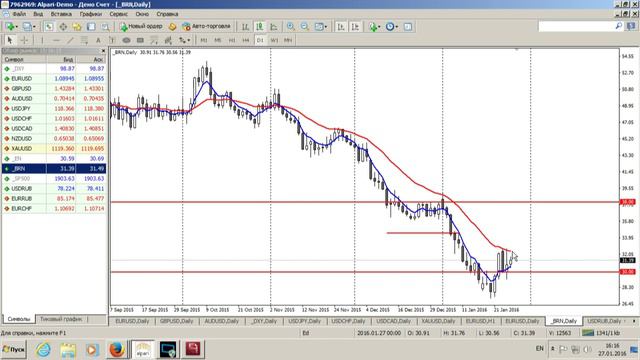Switch timeframe to M5
Screen dimensions: 640x360
tap(218, 40)
